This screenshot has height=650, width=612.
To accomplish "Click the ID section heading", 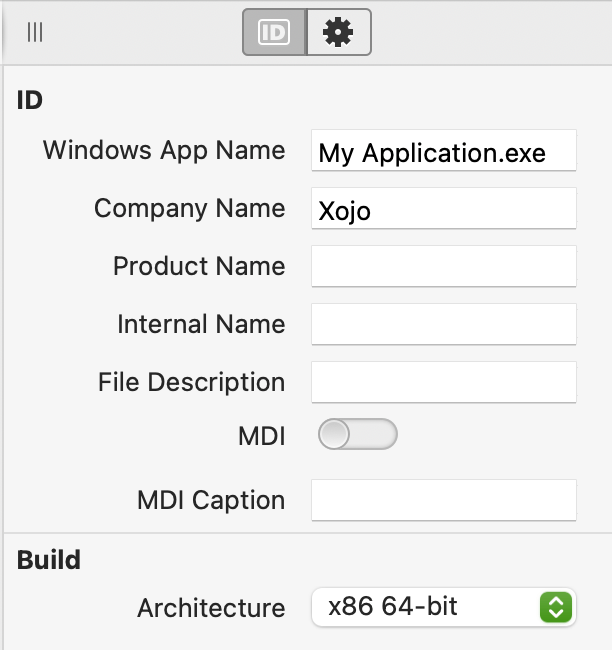I will (29, 100).
